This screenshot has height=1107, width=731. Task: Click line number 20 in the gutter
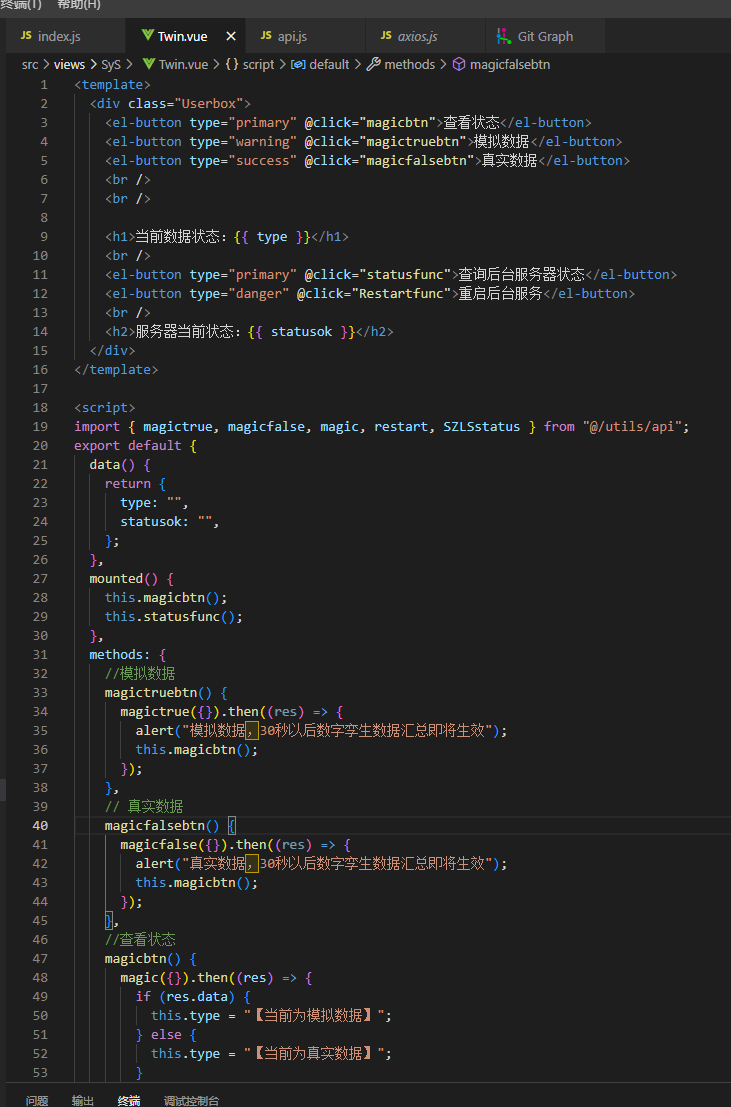[40, 445]
